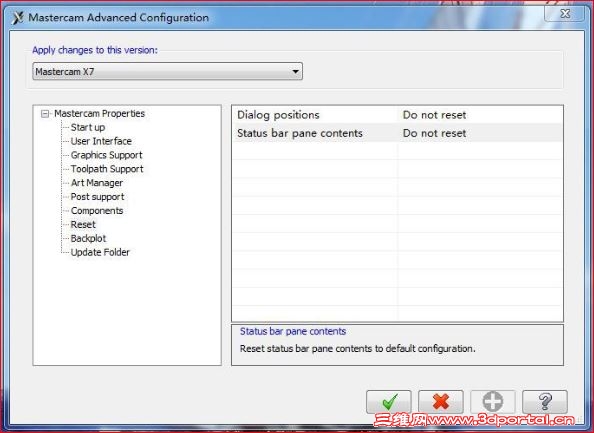594x433 pixels.
Task: Click the gray plus apply button
Action: [x=492, y=402]
